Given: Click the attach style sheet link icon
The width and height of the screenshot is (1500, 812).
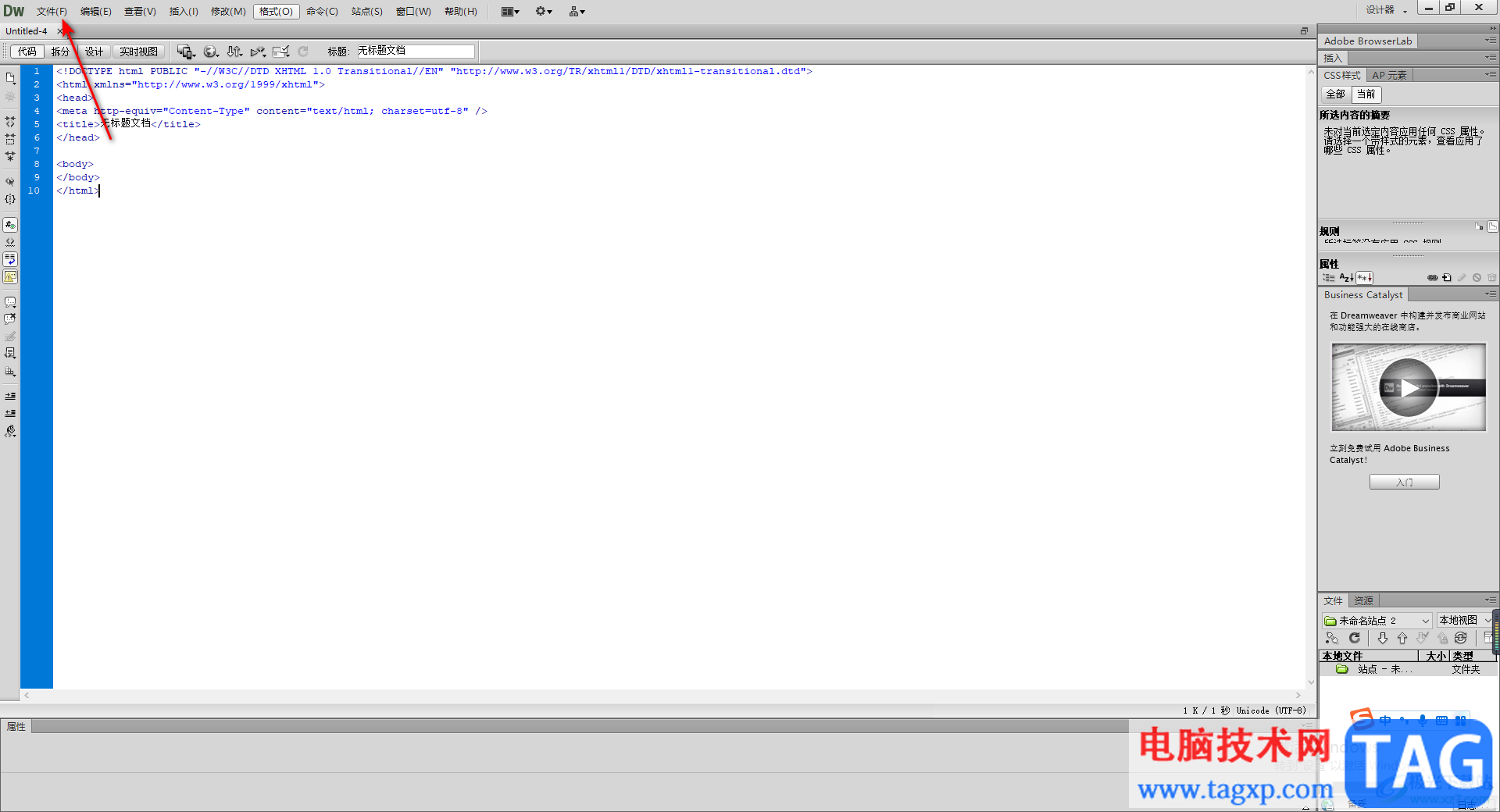Looking at the screenshot, I should 1432,278.
